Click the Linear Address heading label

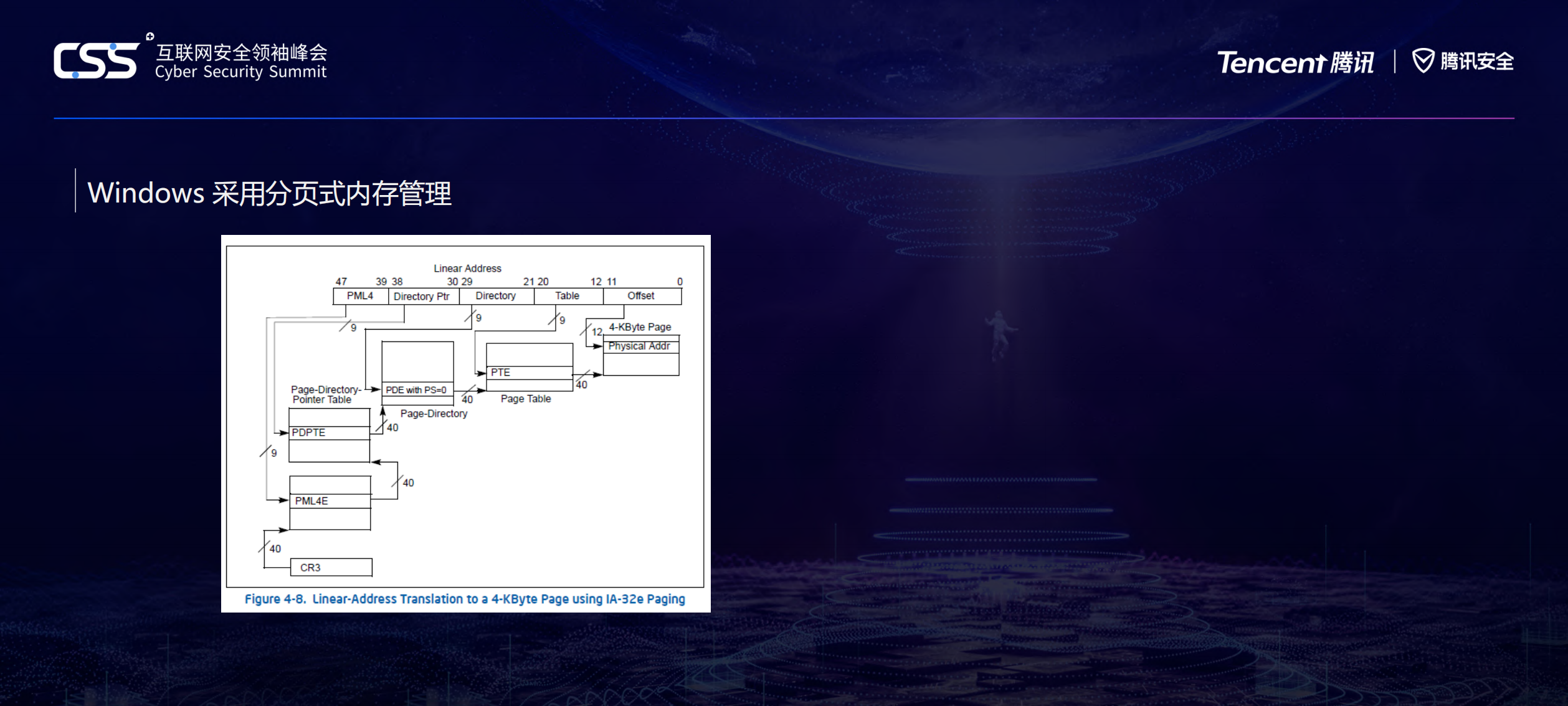(467, 269)
